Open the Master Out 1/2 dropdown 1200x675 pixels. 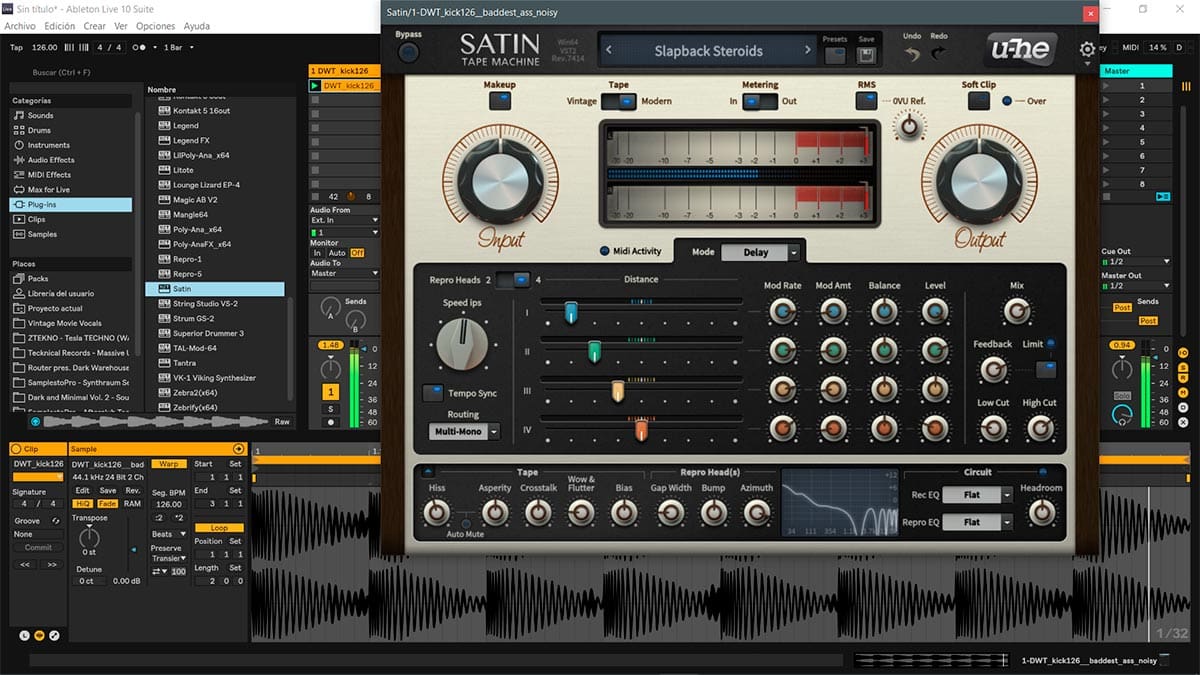(1136, 286)
